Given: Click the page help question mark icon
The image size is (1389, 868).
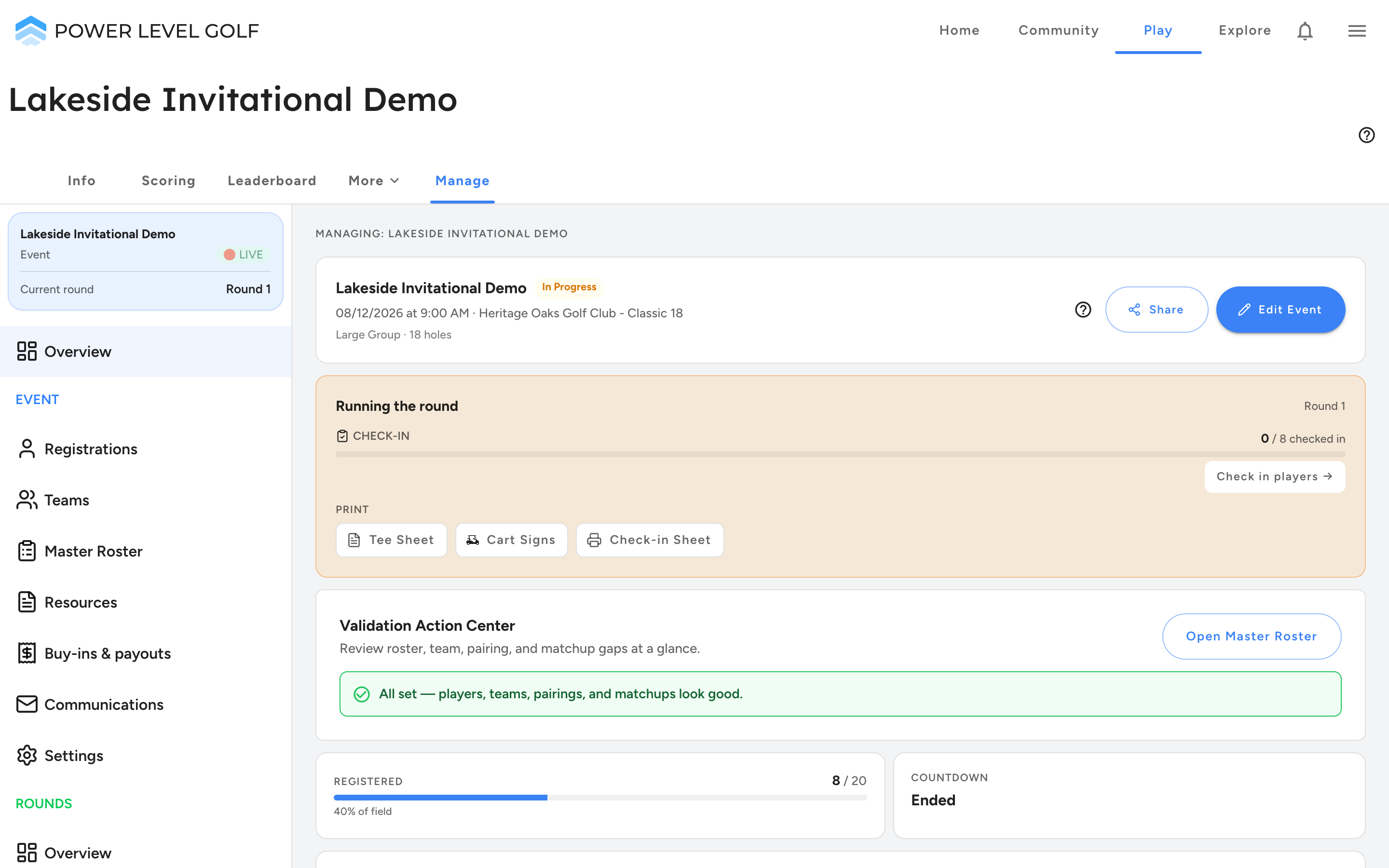Looking at the screenshot, I should pos(1366,135).
